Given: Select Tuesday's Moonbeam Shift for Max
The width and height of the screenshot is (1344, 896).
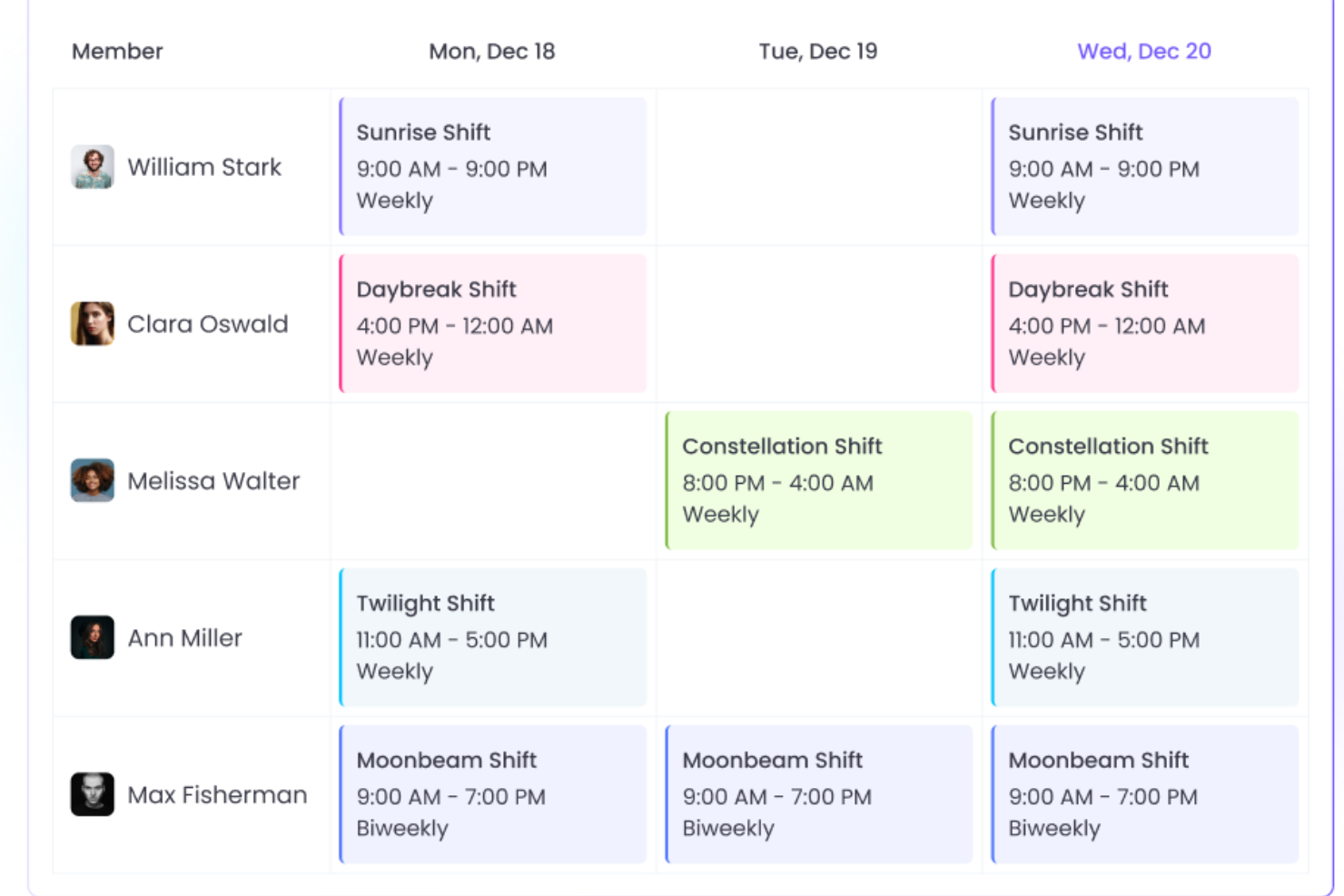Looking at the screenshot, I should coord(818,794).
